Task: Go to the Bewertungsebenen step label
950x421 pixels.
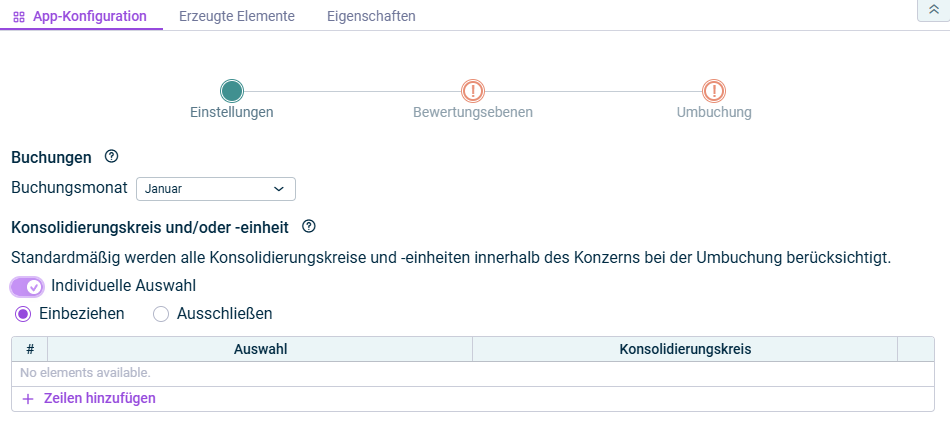Action: tap(473, 112)
